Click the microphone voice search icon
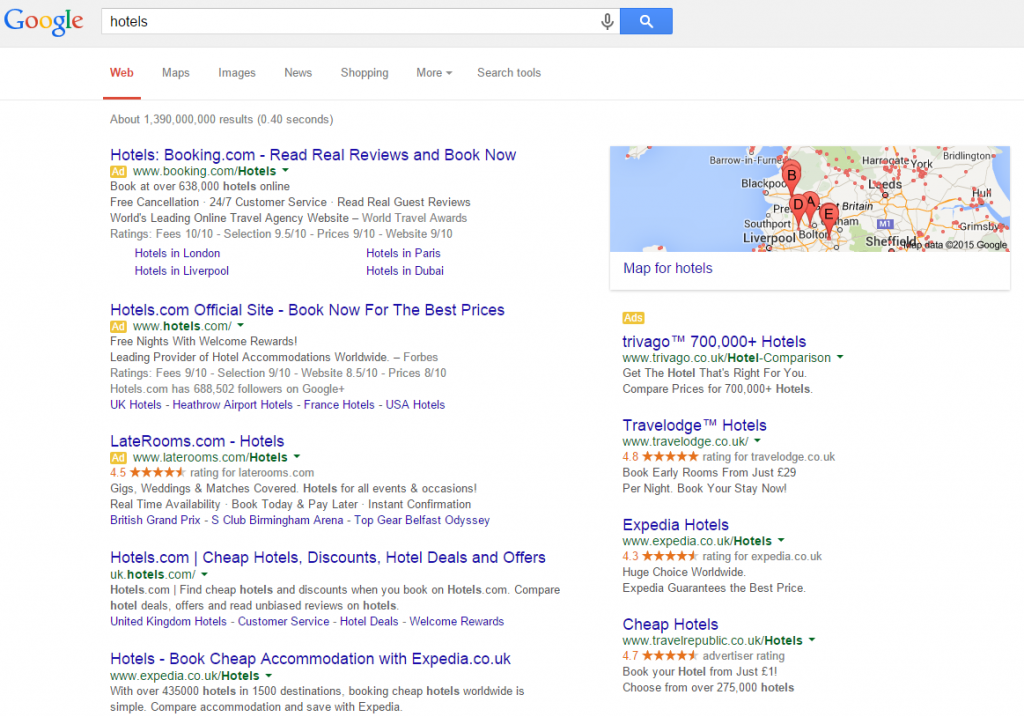This screenshot has height=717, width=1024. [x=607, y=21]
